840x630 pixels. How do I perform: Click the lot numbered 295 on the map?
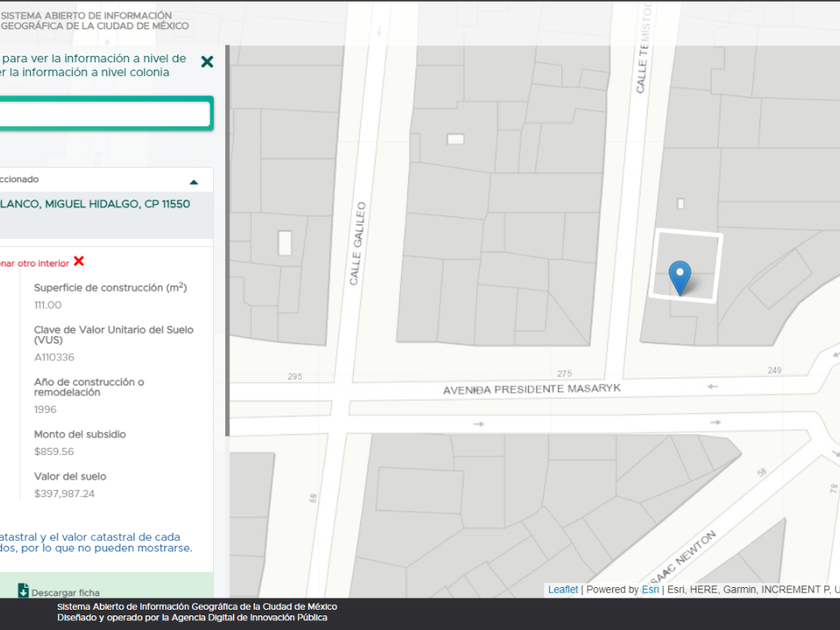(x=294, y=377)
